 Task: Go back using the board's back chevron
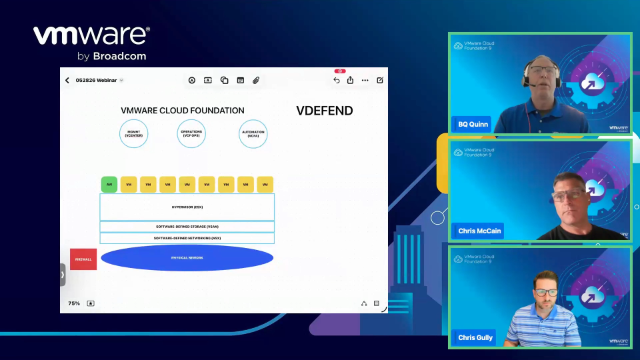tap(67, 80)
